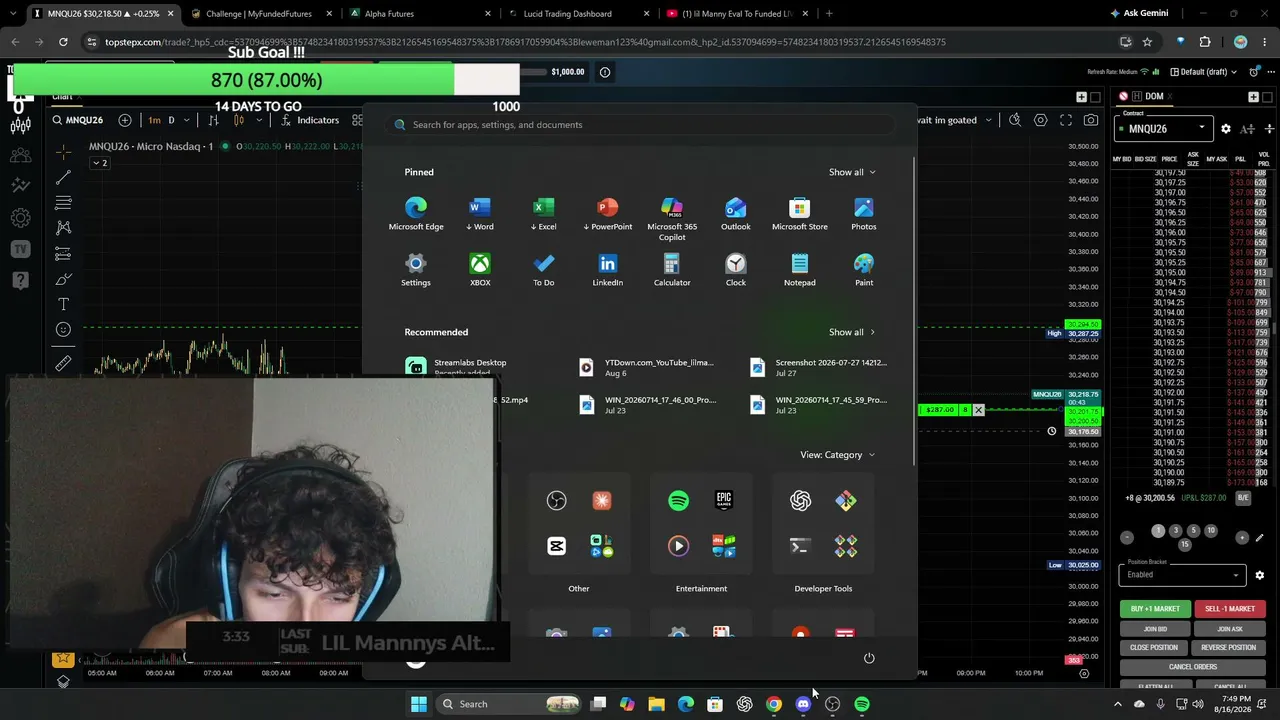1280x720 pixels.
Task: Open the Microsoft Store app
Action: click(x=800, y=214)
